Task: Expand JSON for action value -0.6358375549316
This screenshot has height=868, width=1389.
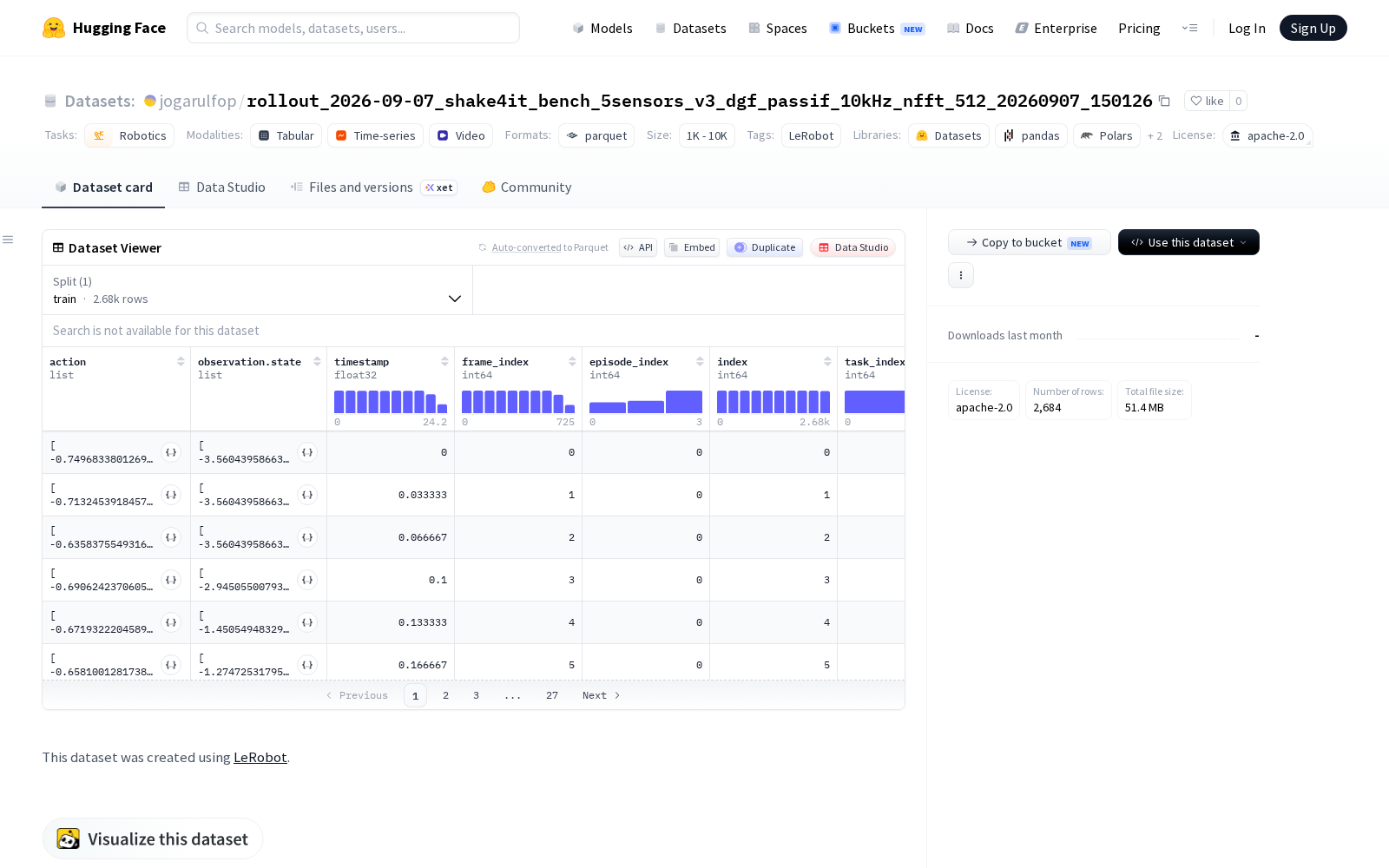Action: click(171, 537)
